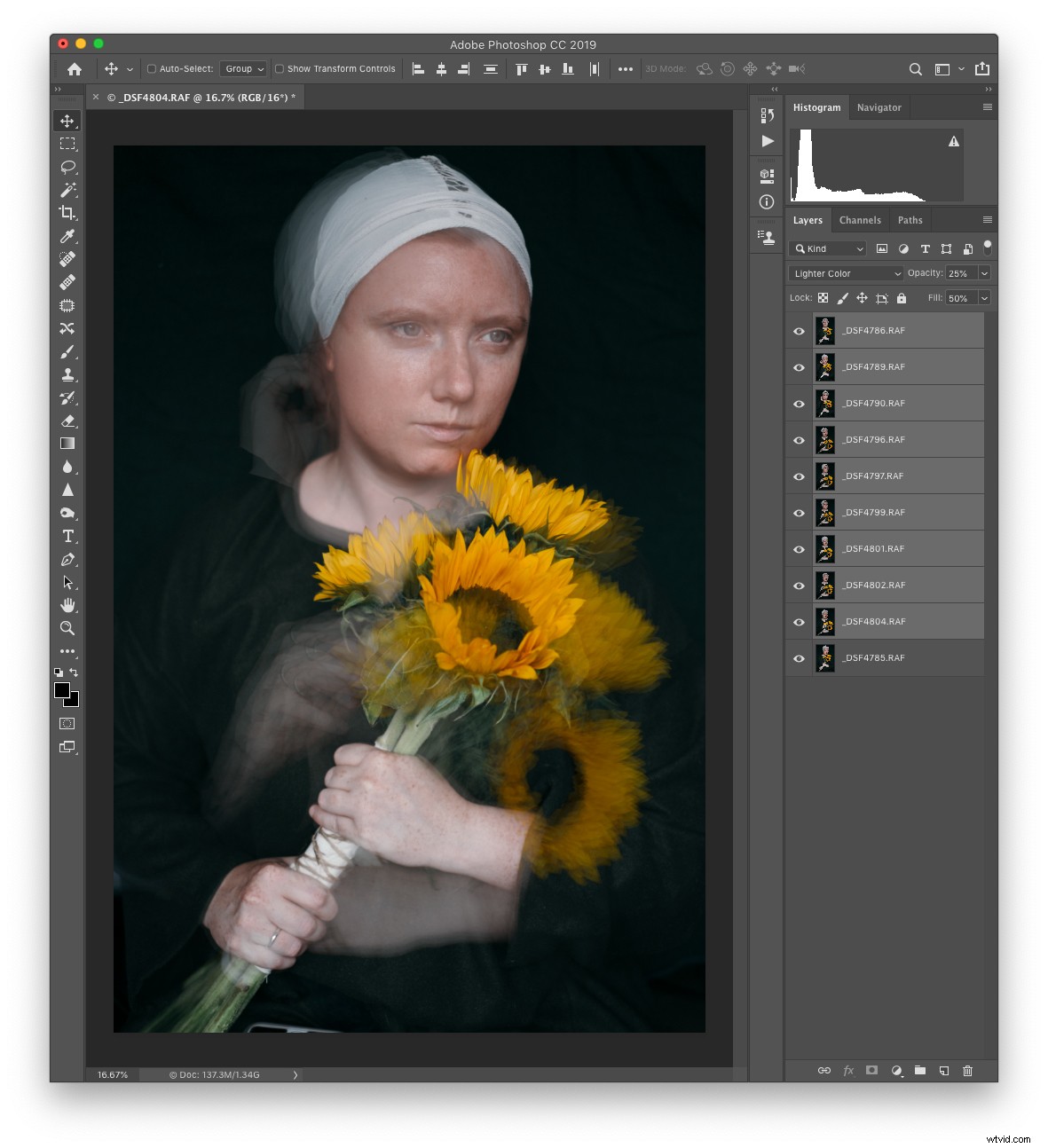Choose the Lasso tool

tap(67, 167)
